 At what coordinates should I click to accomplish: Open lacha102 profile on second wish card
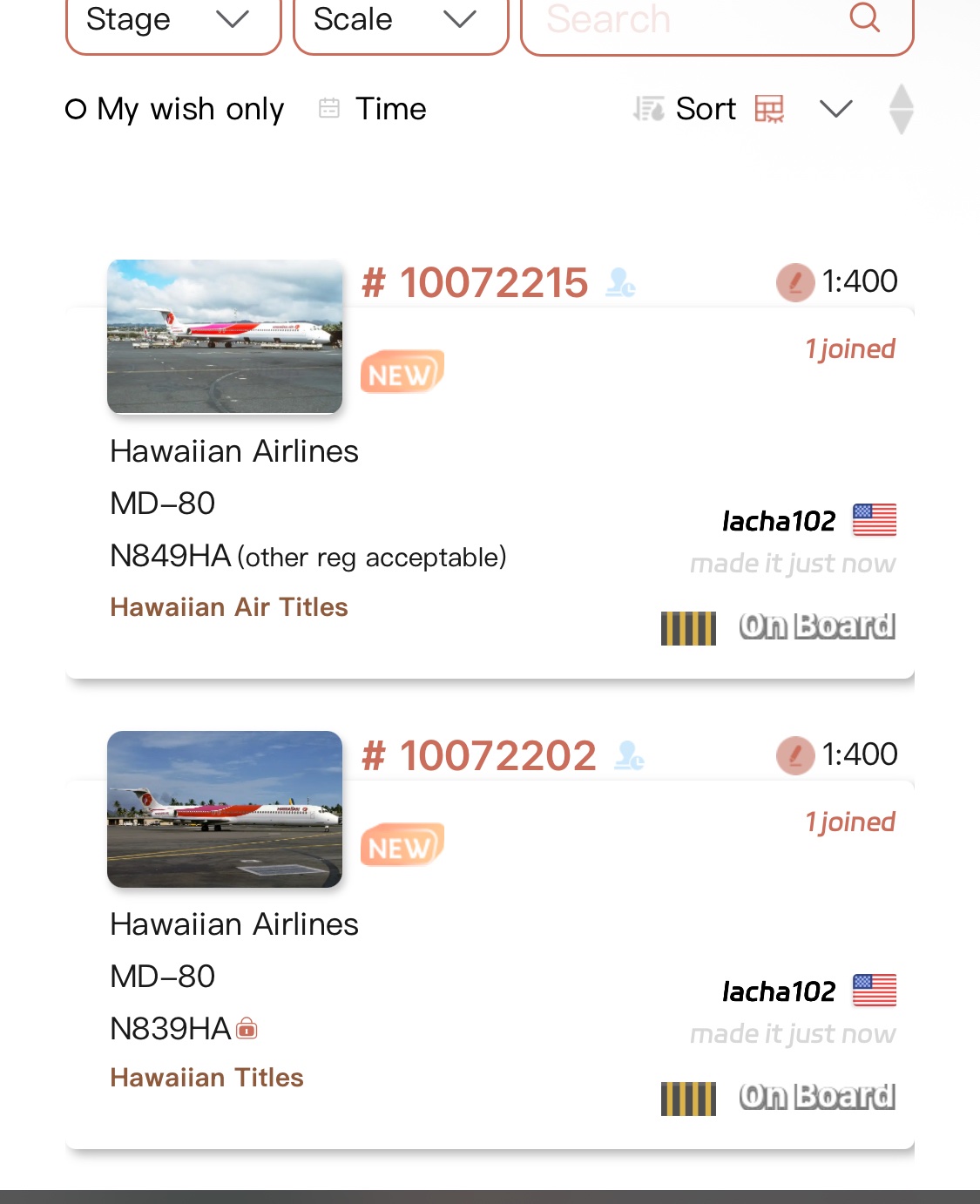[778, 991]
